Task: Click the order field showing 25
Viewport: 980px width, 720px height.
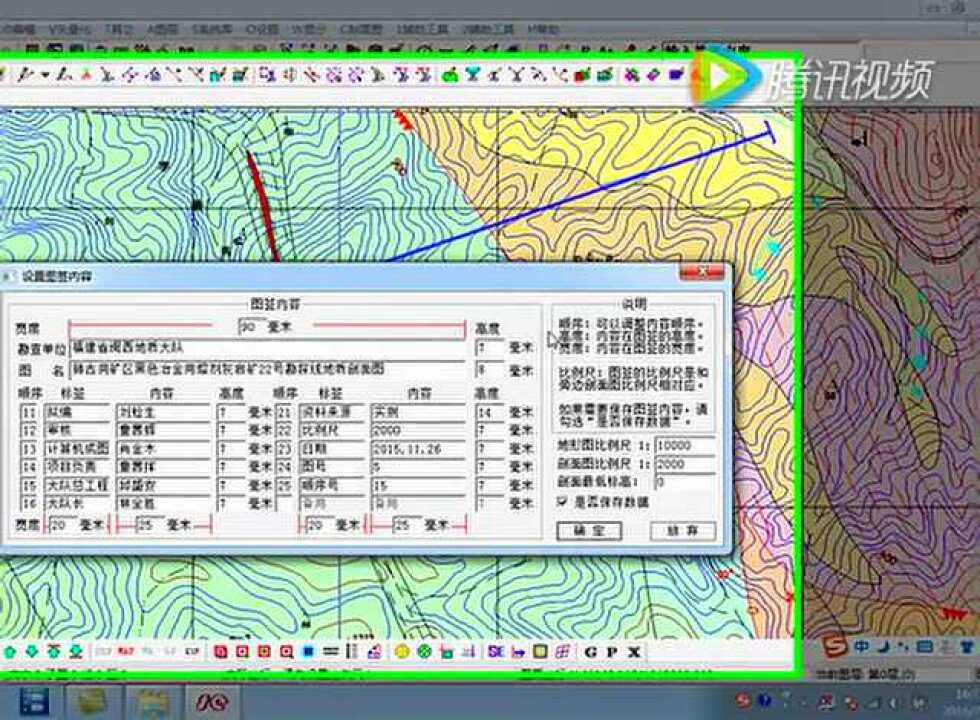Action: [284, 486]
